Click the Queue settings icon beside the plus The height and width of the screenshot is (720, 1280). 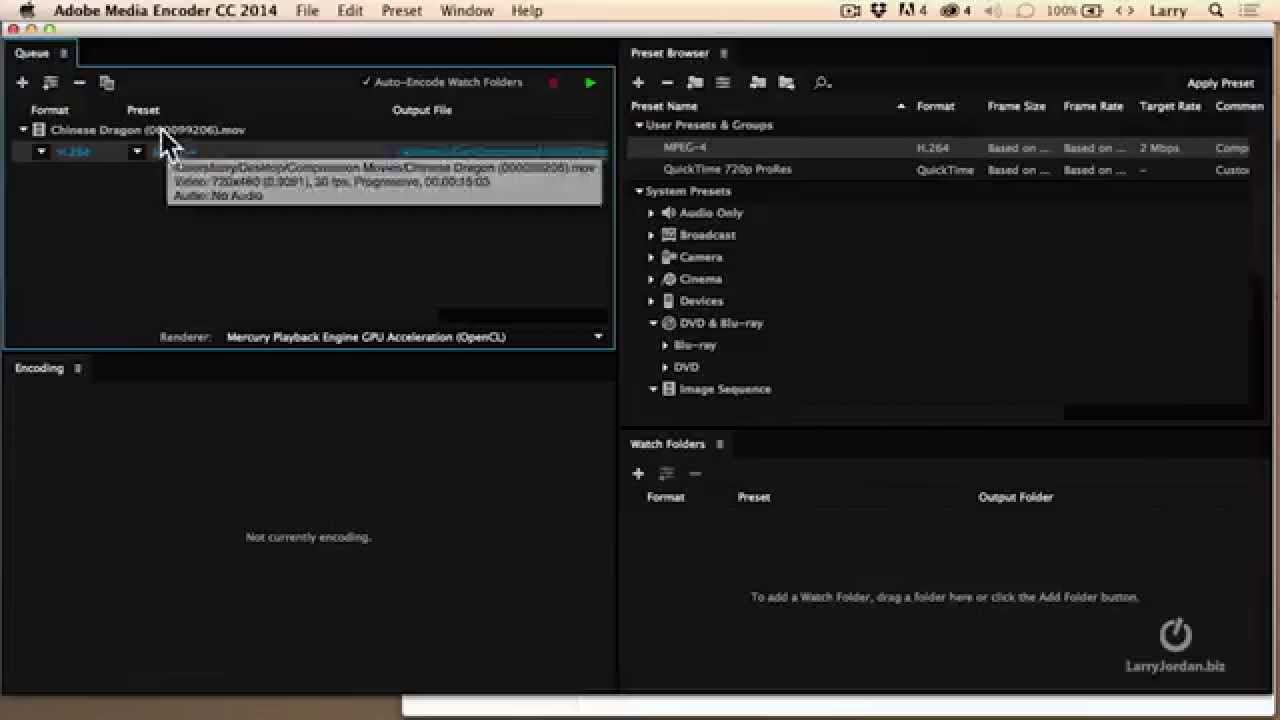tap(50, 83)
